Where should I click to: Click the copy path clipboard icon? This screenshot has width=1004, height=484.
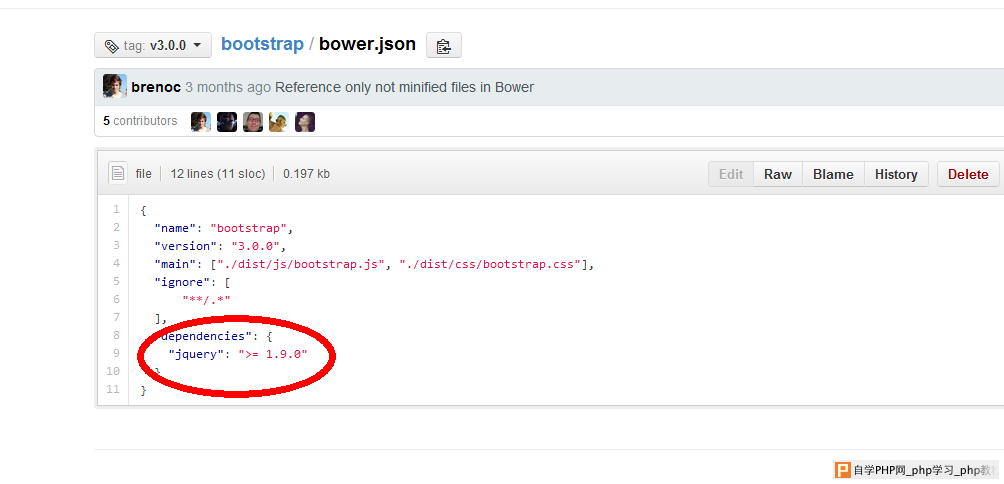(444, 45)
